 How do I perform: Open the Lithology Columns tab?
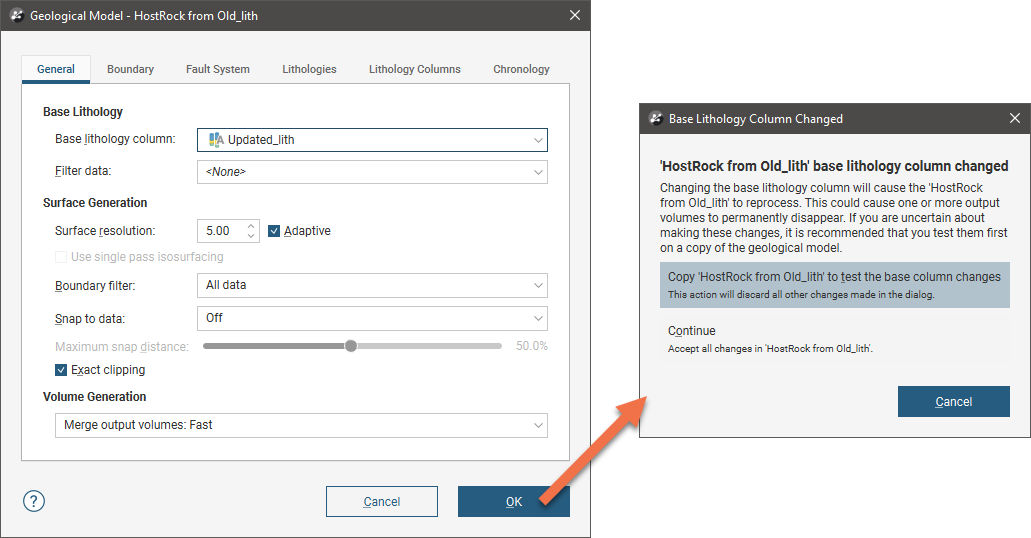coord(414,69)
